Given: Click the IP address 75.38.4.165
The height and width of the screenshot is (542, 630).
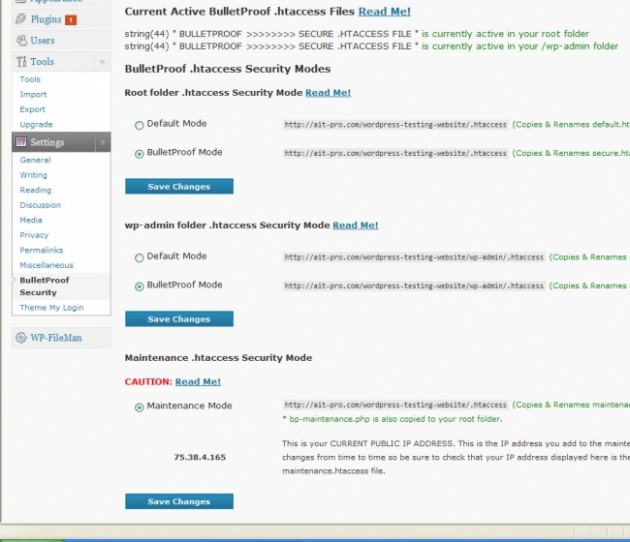Looking at the screenshot, I should click(x=200, y=457).
